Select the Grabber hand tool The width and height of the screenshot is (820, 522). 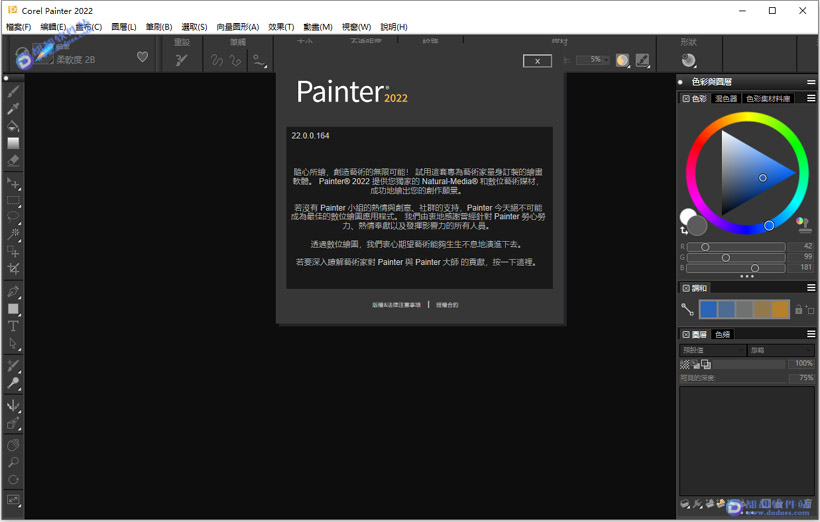[x=13, y=445]
